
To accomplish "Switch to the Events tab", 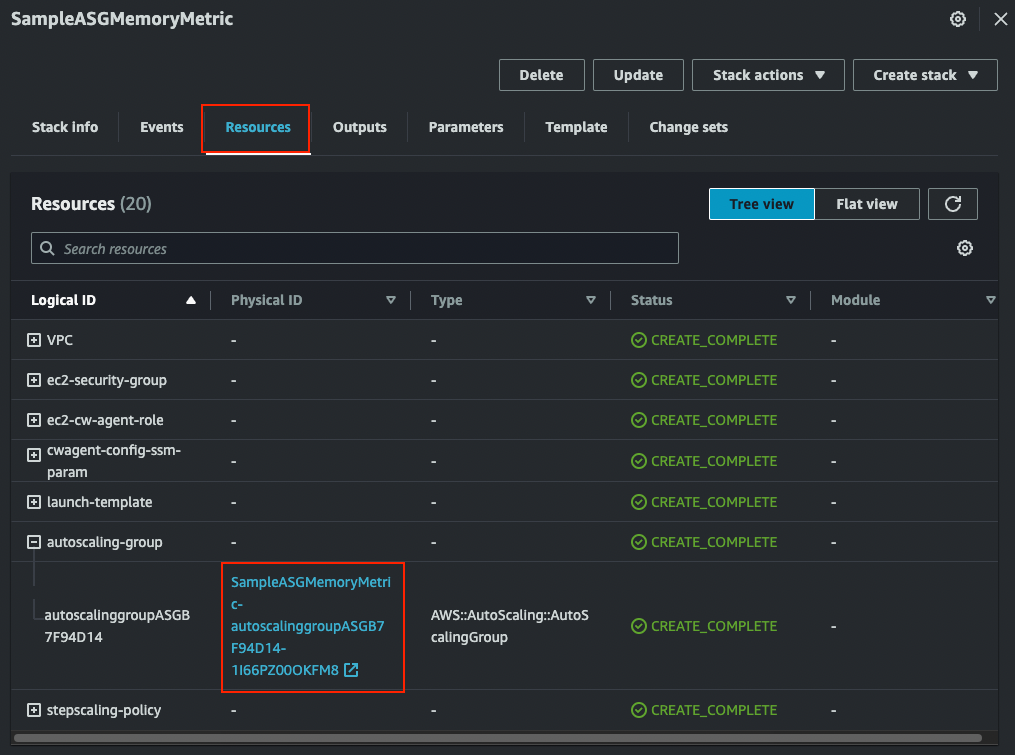I will tap(162, 127).
